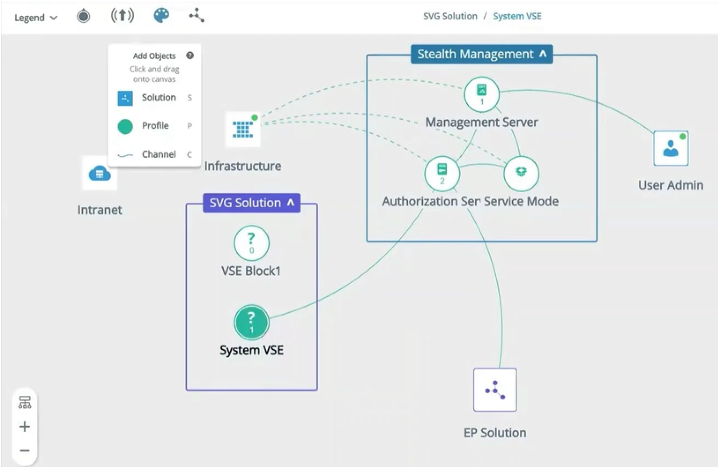Click the broadcast upload arrow icon
This screenshot has width=718, height=467.
click(x=121, y=16)
